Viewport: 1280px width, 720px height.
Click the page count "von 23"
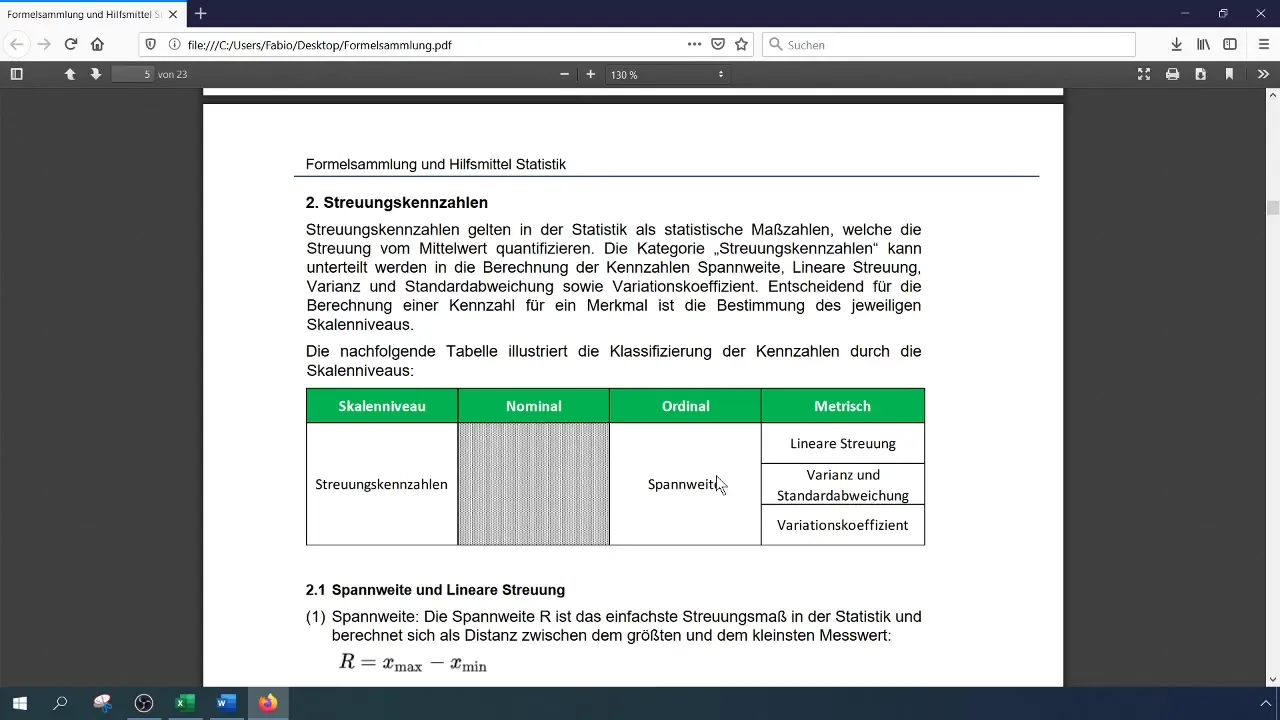(173, 74)
